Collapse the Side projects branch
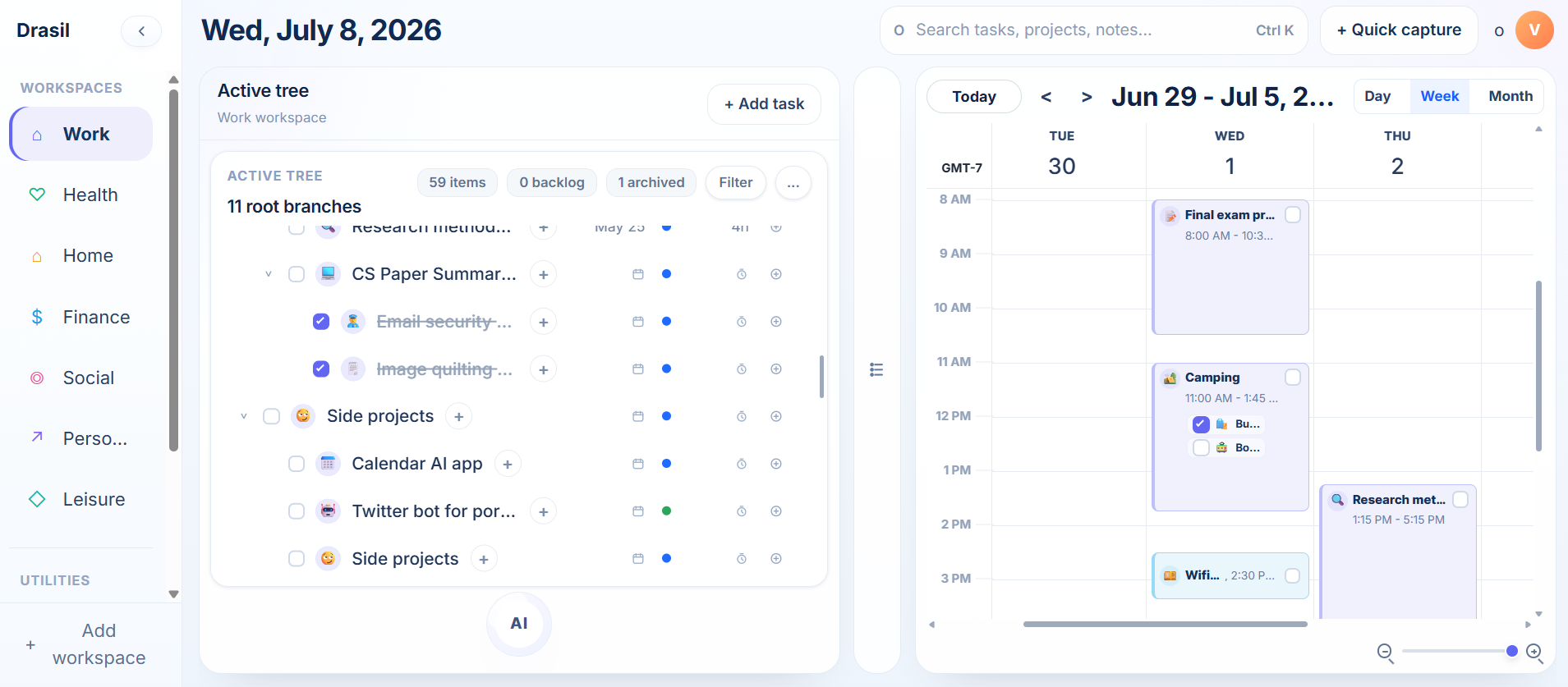 pyautogui.click(x=244, y=416)
